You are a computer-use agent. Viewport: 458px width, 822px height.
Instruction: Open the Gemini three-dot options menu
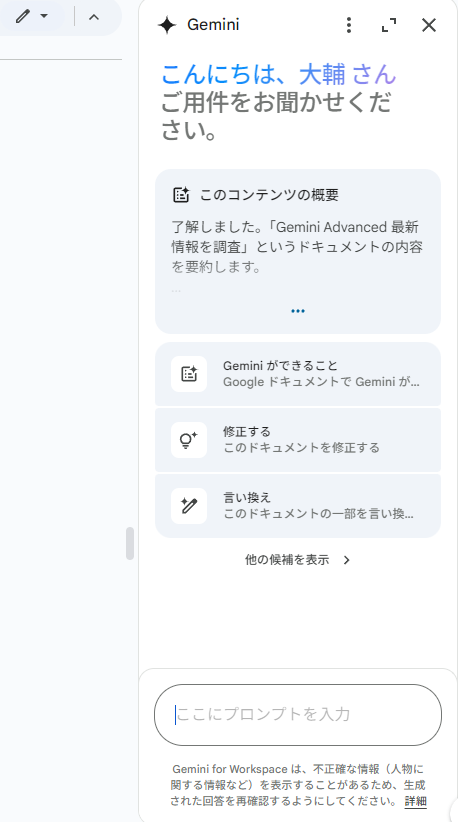point(349,25)
